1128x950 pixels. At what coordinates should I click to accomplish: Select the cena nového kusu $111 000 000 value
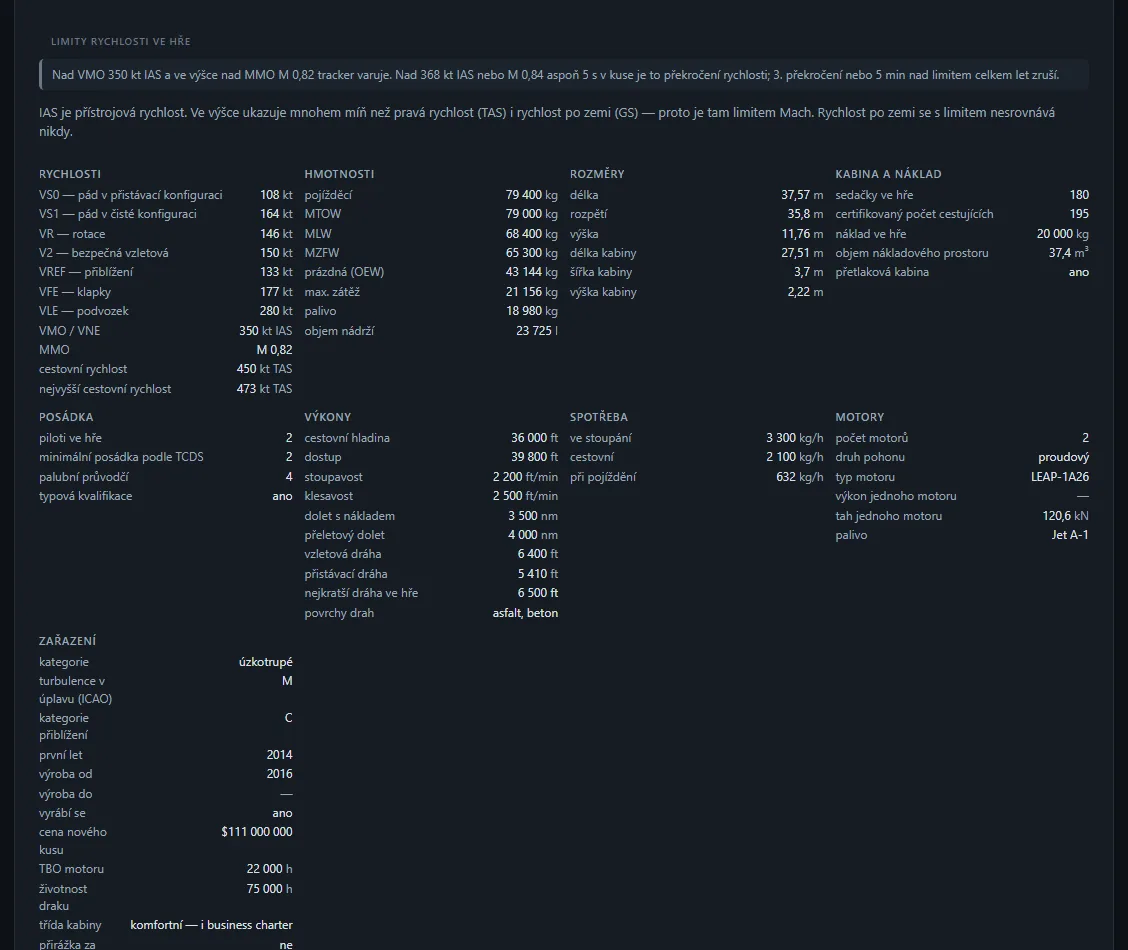point(257,832)
